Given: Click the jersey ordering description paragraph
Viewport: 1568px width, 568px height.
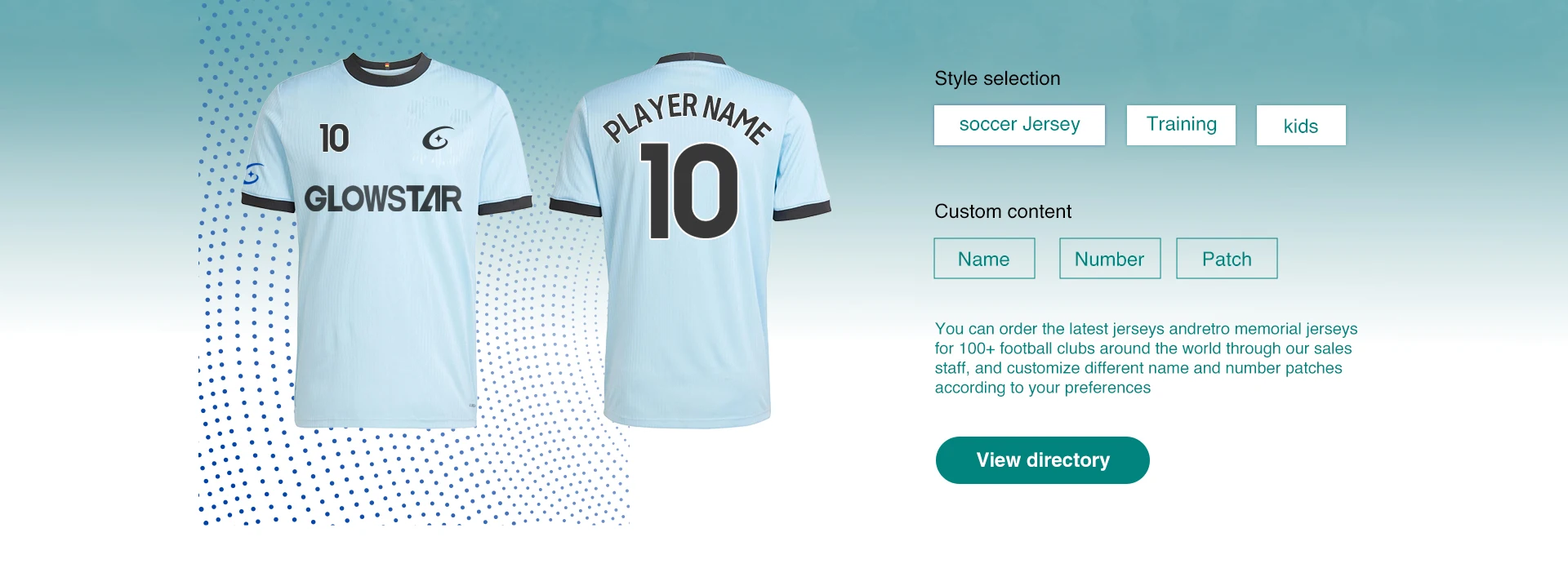Looking at the screenshot, I should [x=1145, y=358].
